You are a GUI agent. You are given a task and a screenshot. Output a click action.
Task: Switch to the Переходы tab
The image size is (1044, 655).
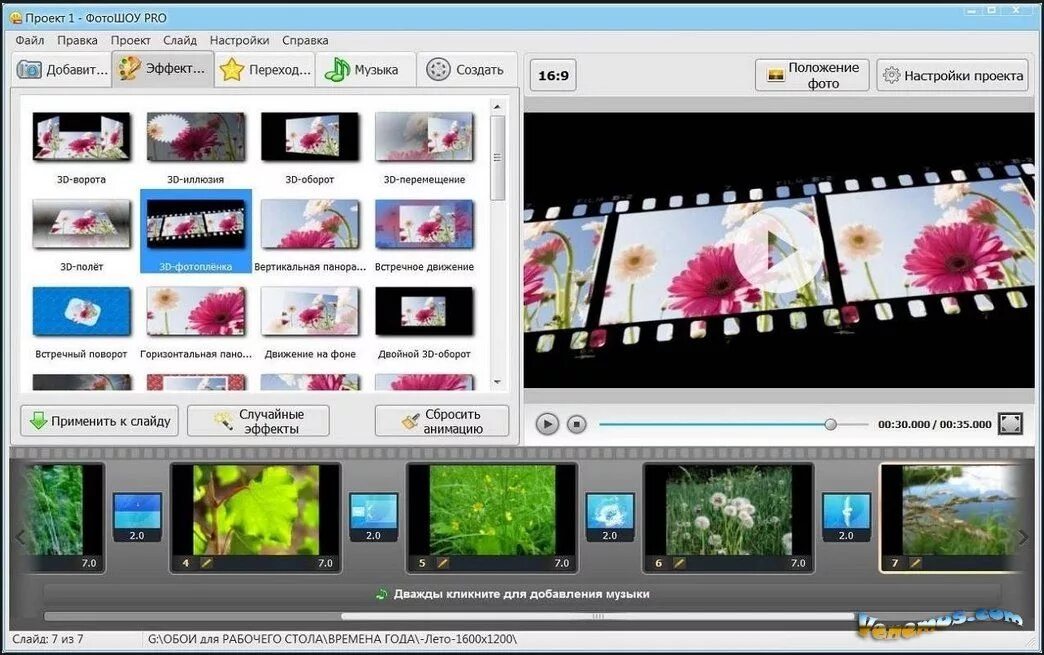point(265,69)
